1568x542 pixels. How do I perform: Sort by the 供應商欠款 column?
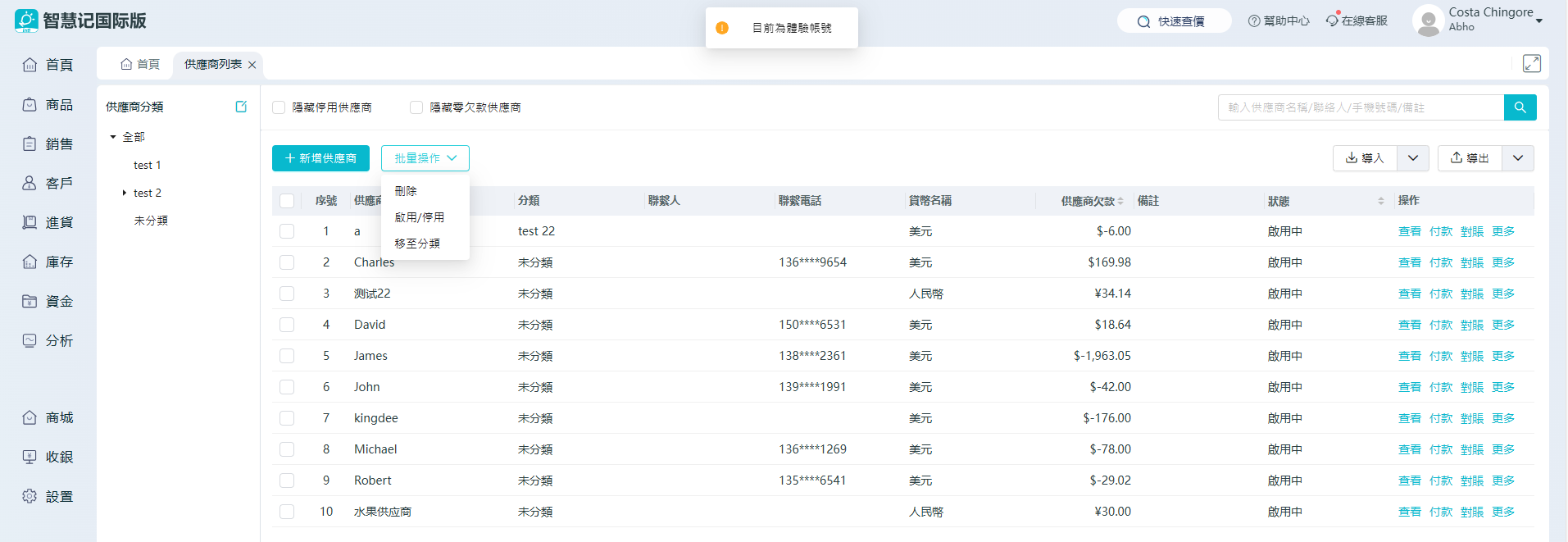1120,201
